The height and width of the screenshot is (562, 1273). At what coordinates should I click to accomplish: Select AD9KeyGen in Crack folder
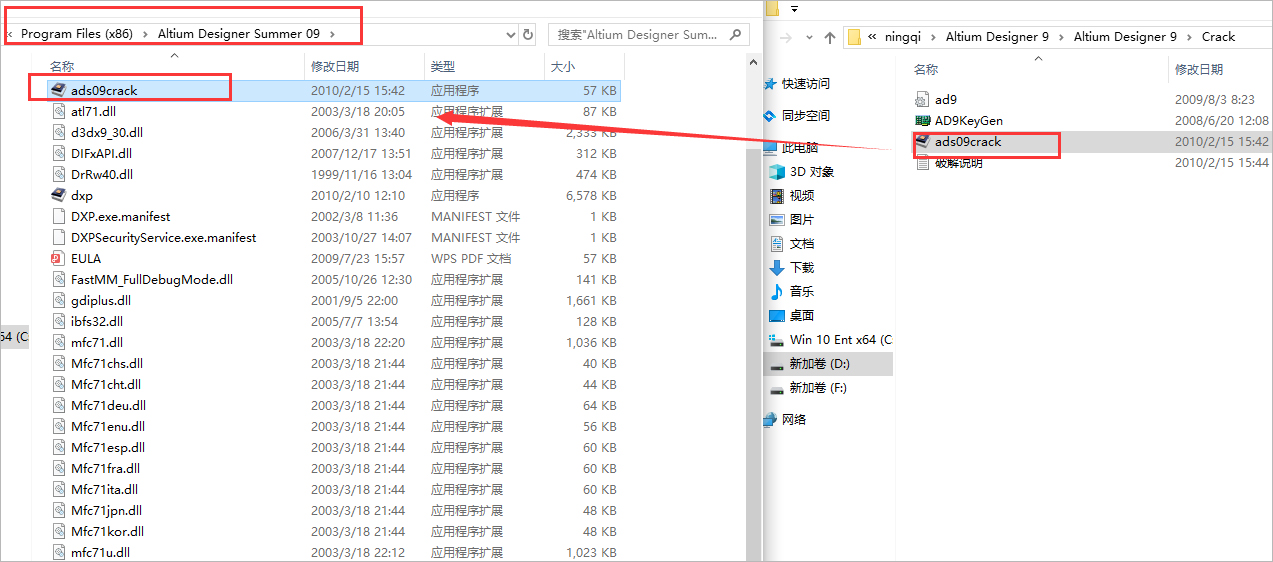tap(968, 120)
